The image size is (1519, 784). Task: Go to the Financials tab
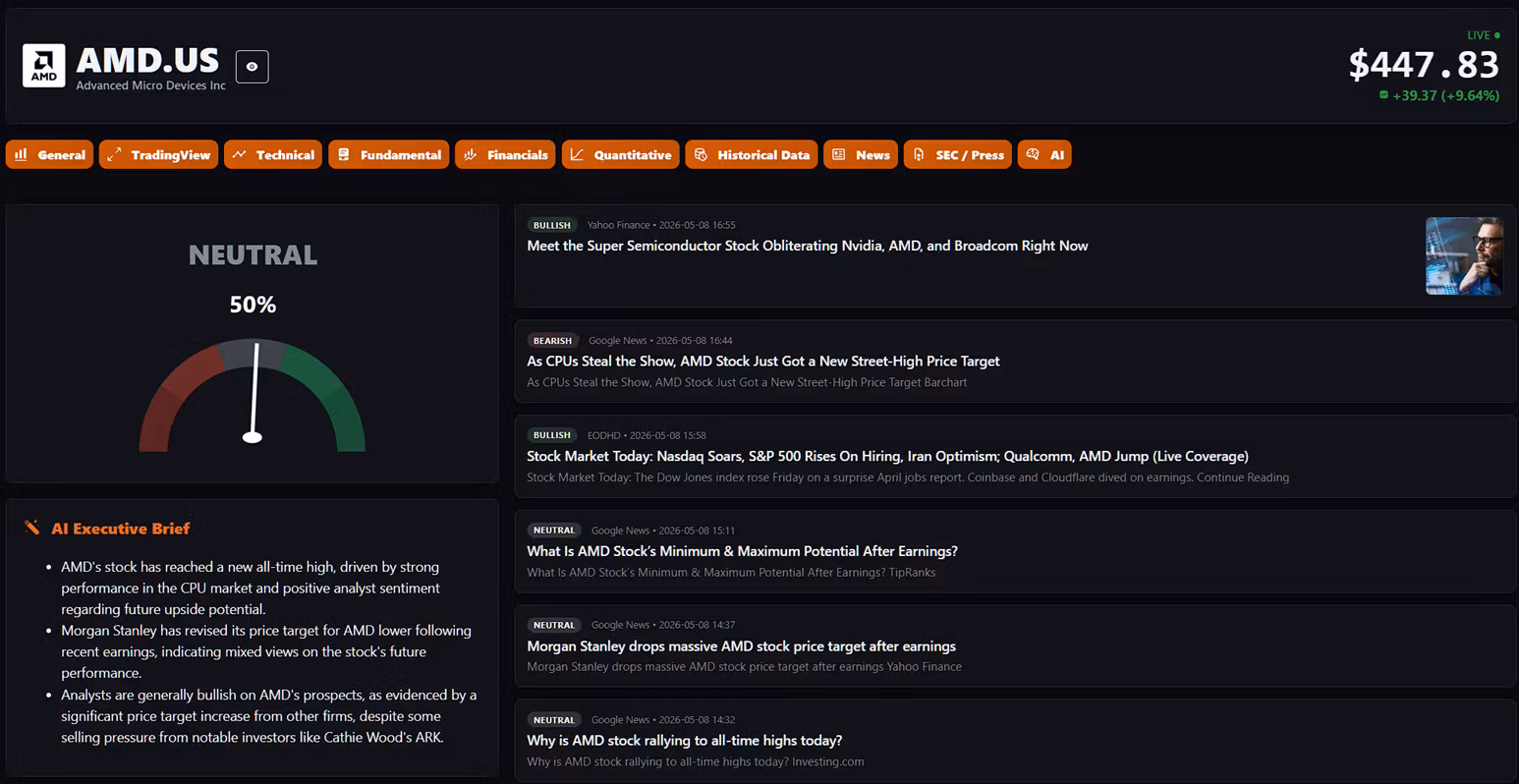coord(506,154)
